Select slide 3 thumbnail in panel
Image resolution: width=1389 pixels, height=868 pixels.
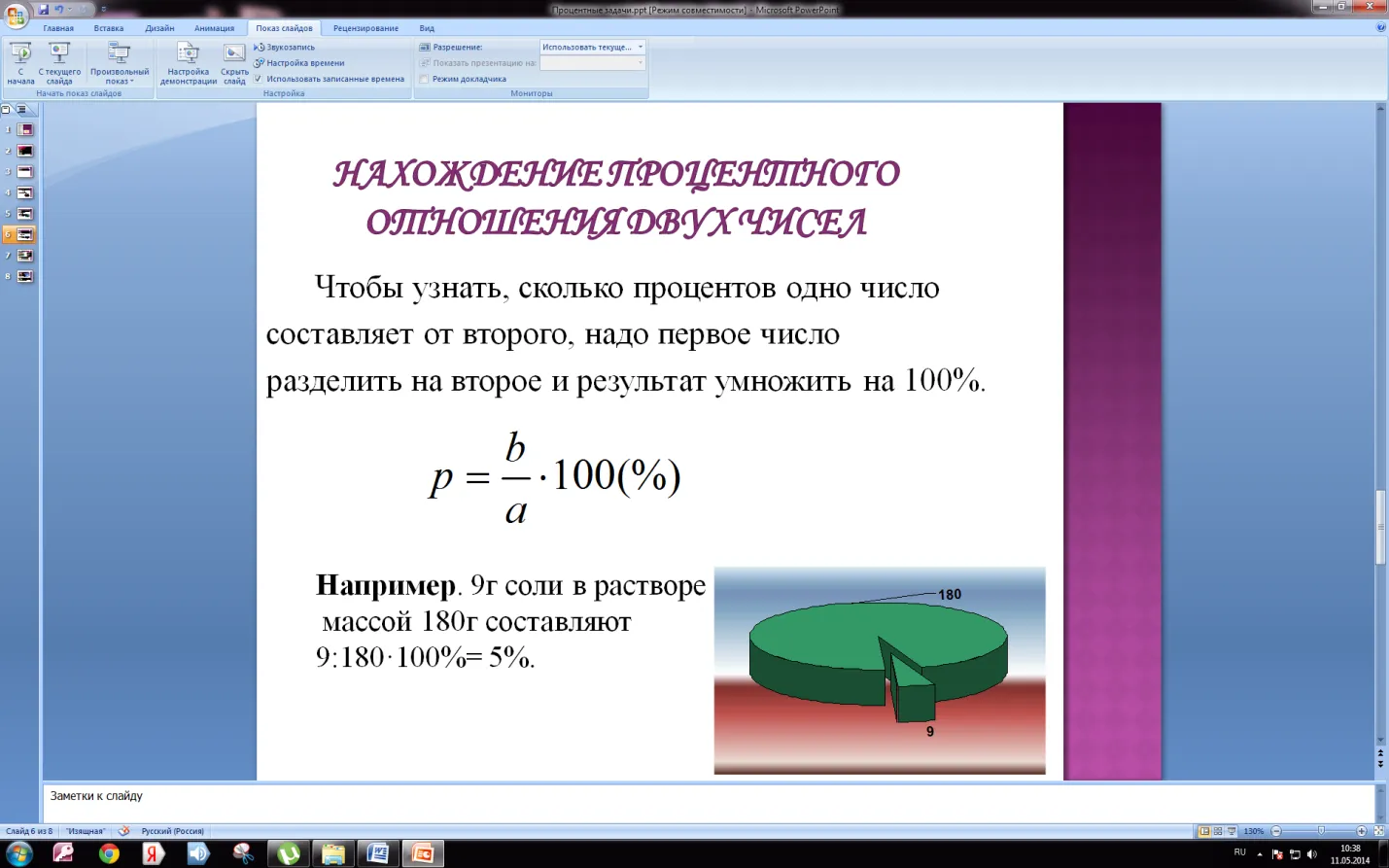pos(24,172)
